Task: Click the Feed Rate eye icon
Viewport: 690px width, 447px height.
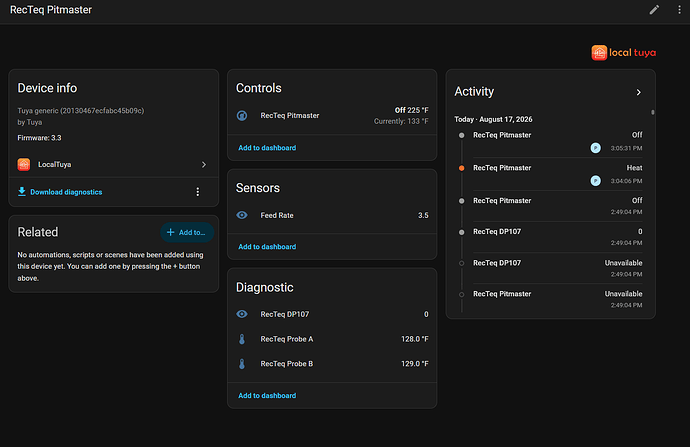Action: (242, 215)
